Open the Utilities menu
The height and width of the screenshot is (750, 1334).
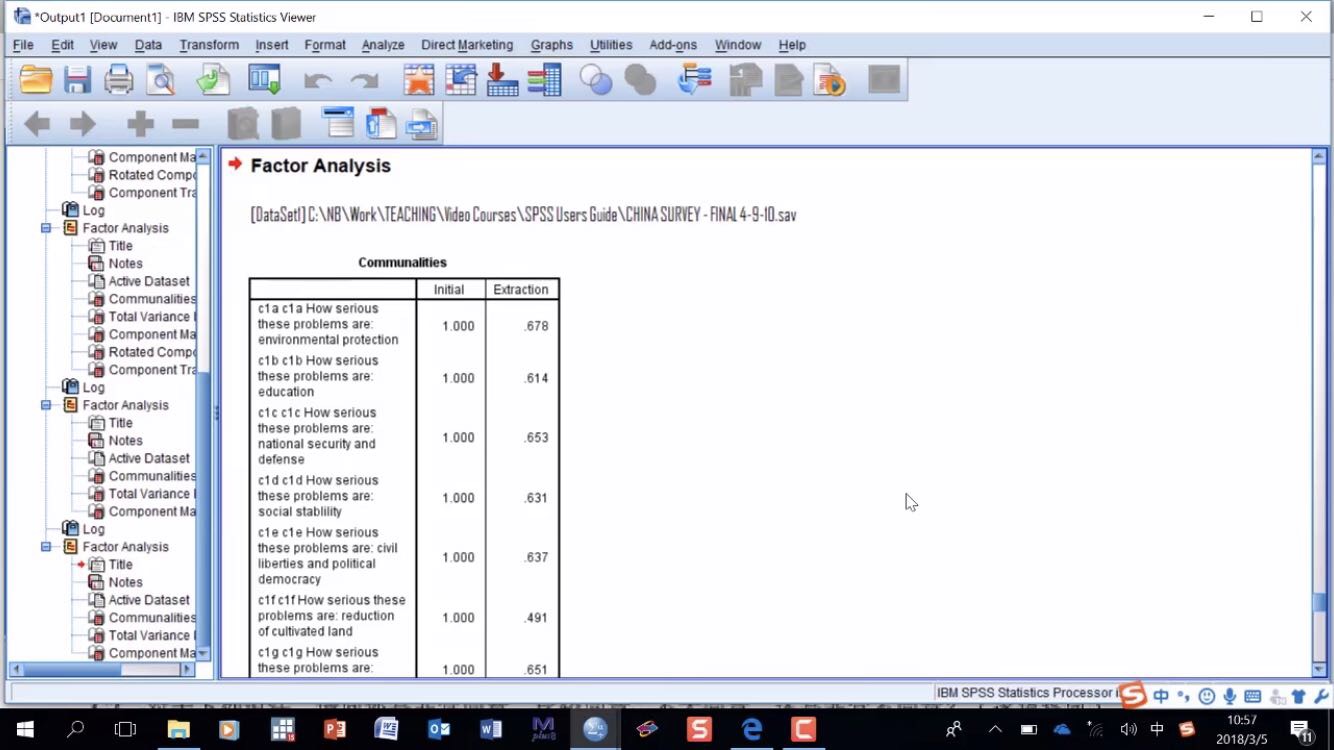click(x=611, y=45)
